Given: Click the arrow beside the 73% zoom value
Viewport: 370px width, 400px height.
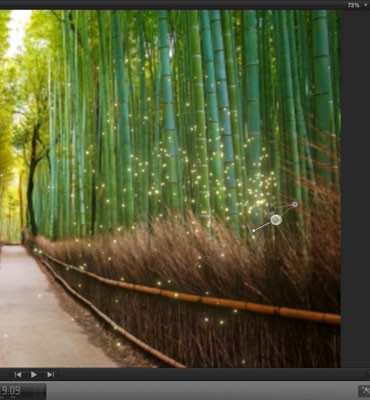Looking at the screenshot, I should coord(366,5).
